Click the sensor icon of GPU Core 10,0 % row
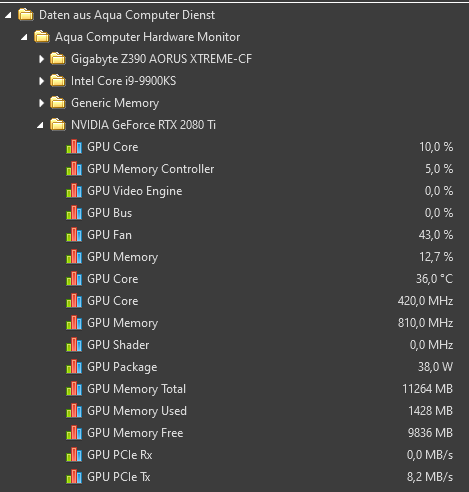Image resolution: width=469 pixels, height=492 pixels. 74,147
